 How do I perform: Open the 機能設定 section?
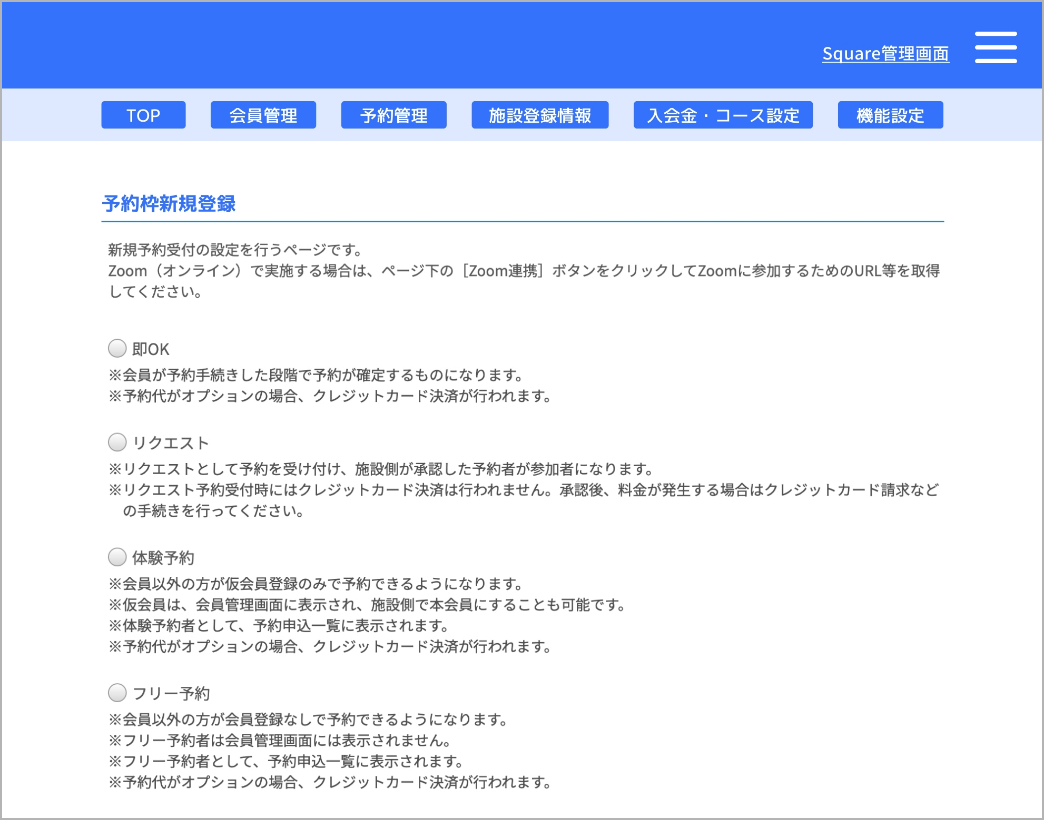click(890, 115)
